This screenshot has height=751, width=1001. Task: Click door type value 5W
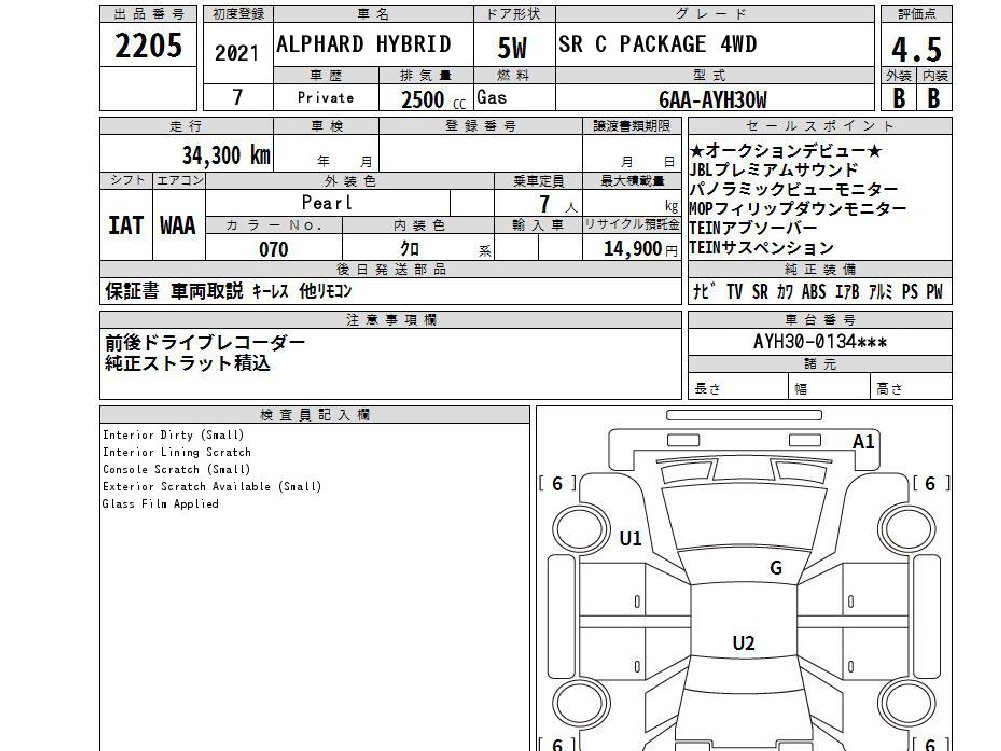click(x=512, y=48)
